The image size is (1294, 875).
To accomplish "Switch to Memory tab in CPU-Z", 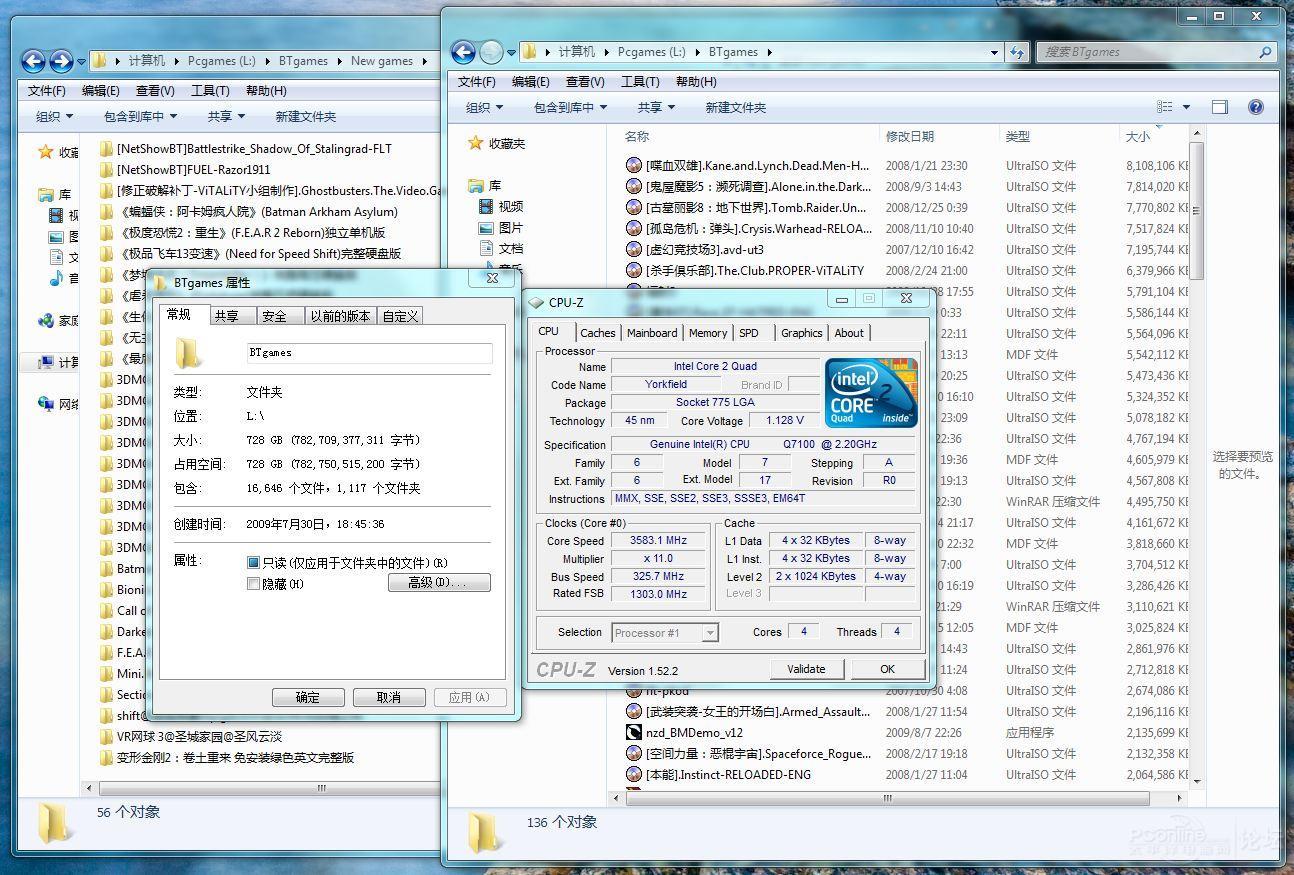I will click(x=707, y=333).
